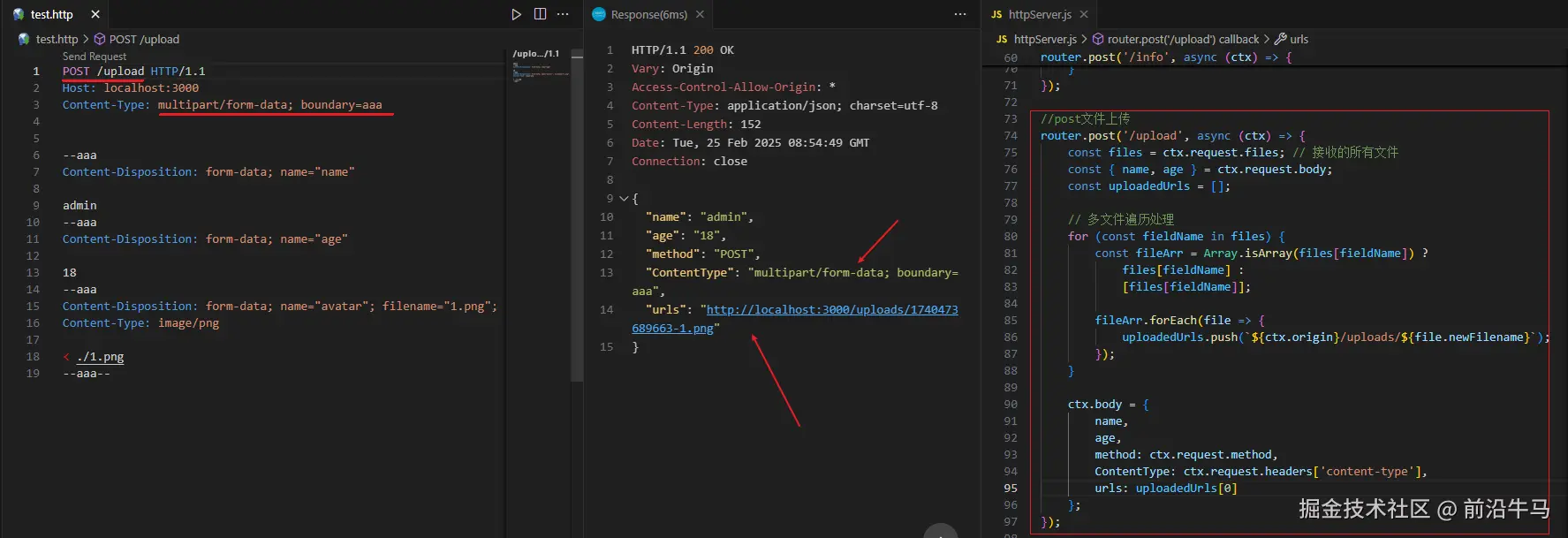Viewport: 1568px width, 538px height.
Task: Close the httpServer.js tab
Action: (1084, 14)
